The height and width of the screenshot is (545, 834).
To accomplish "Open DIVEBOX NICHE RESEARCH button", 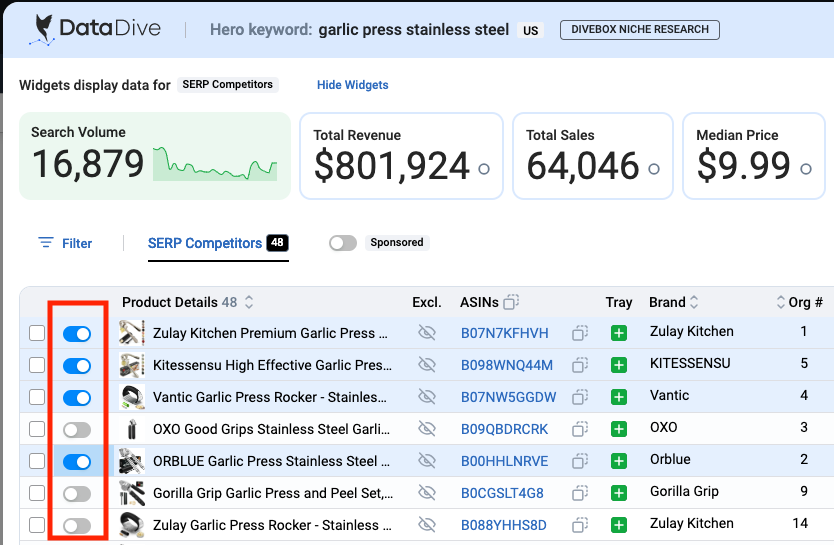I will click(640, 30).
